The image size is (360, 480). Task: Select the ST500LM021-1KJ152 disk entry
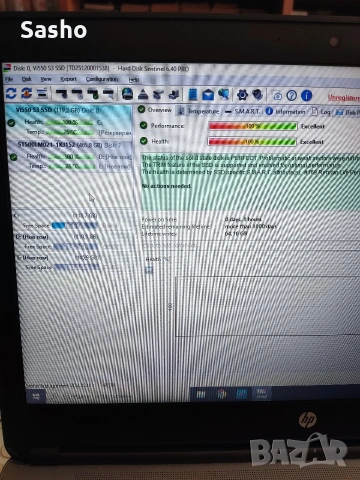(x=70, y=156)
